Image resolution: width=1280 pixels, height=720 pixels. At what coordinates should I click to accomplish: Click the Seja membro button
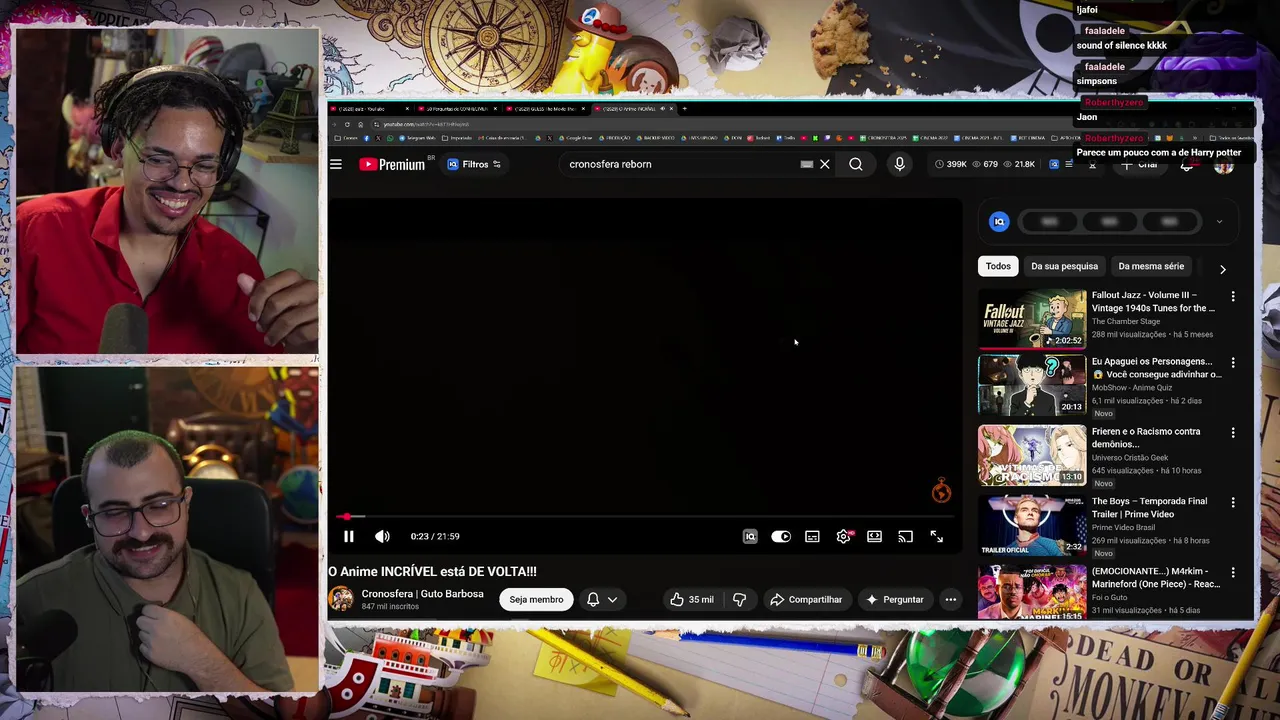536,599
